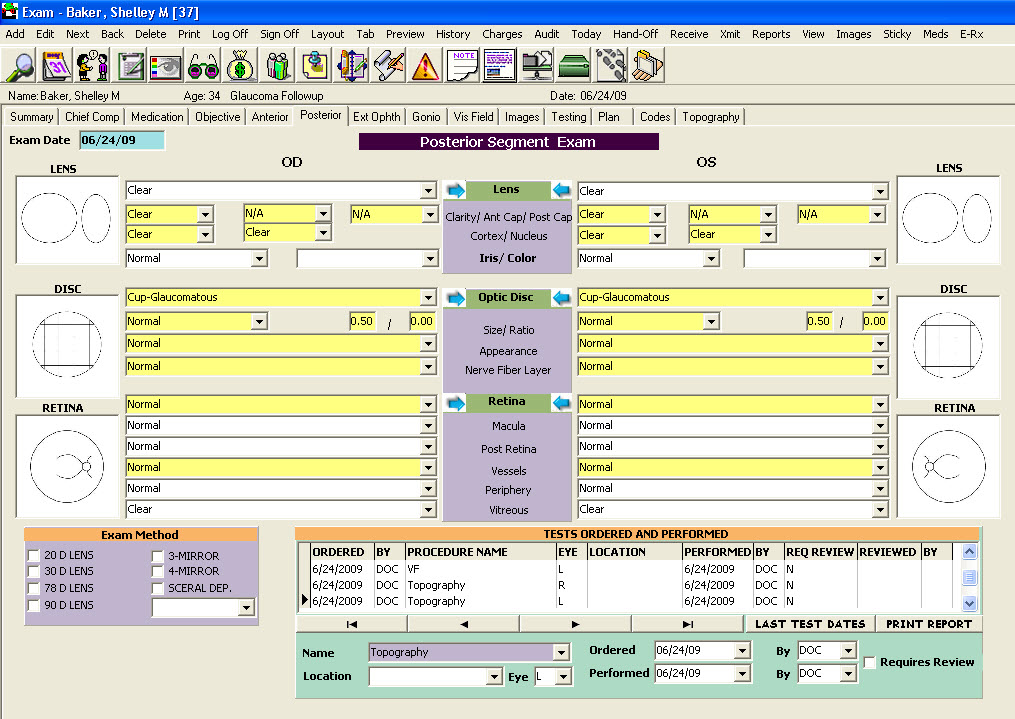Viewport: 1015px width, 719px height.
Task: Open the Topography tab
Action: click(x=710, y=117)
